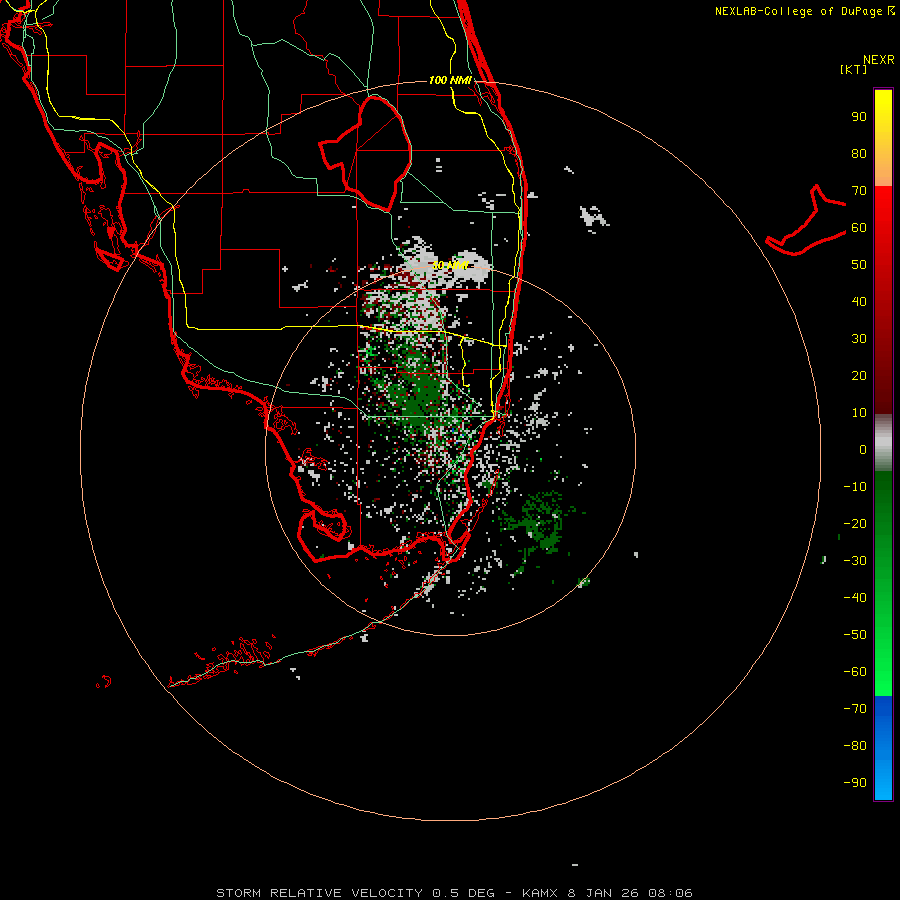Click the -70 value on velocity scale

pyautogui.click(x=855, y=708)
